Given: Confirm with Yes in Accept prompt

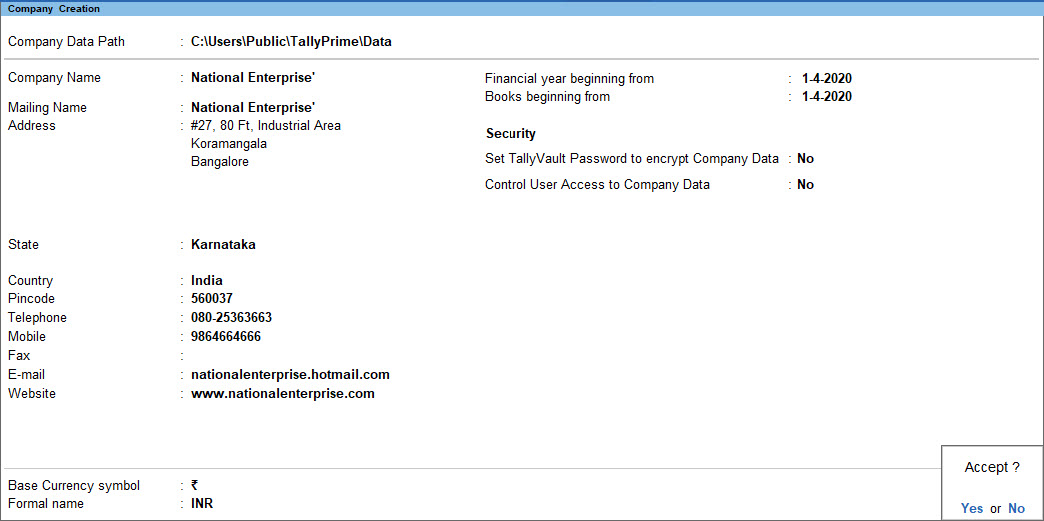Looking at the screenshot, I should tap(972, 508).
